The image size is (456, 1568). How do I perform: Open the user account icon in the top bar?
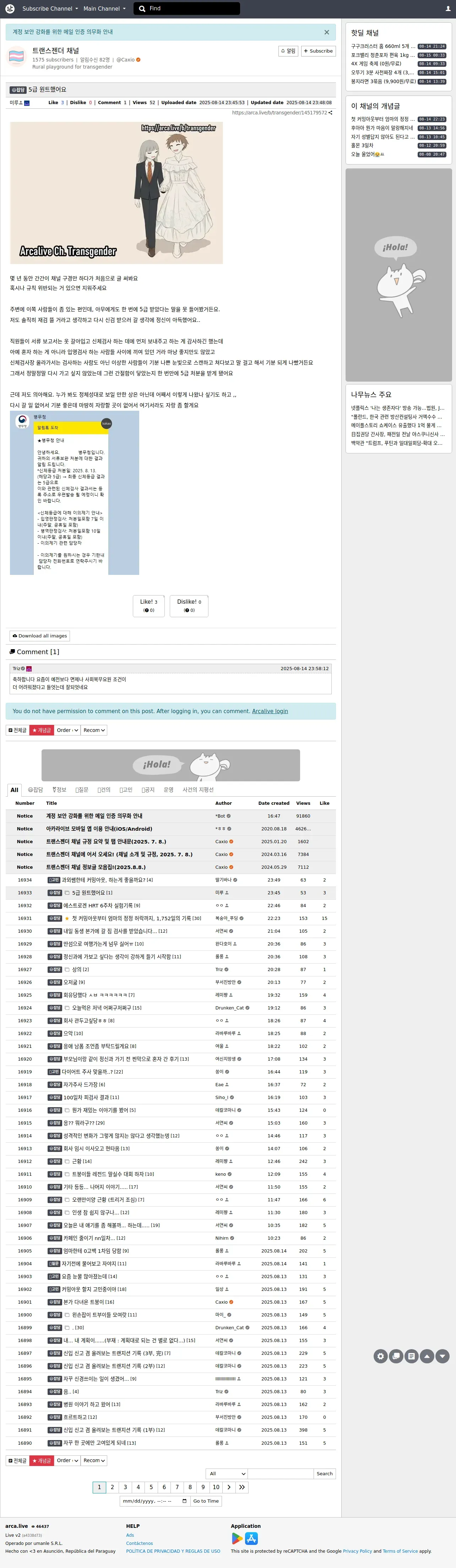tap(448, 9)
